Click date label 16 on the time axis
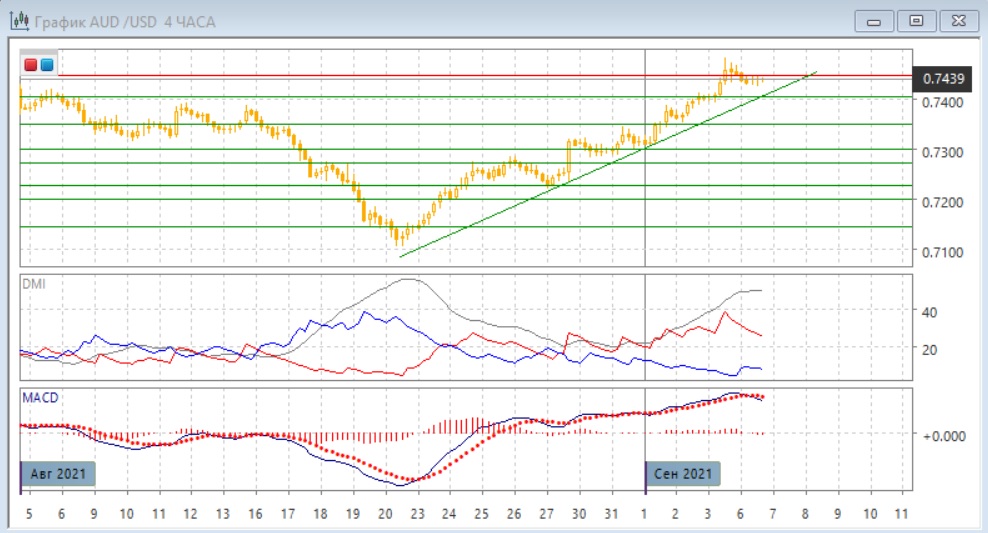This screenshot has height=533, width=988. tap(255, 514)
